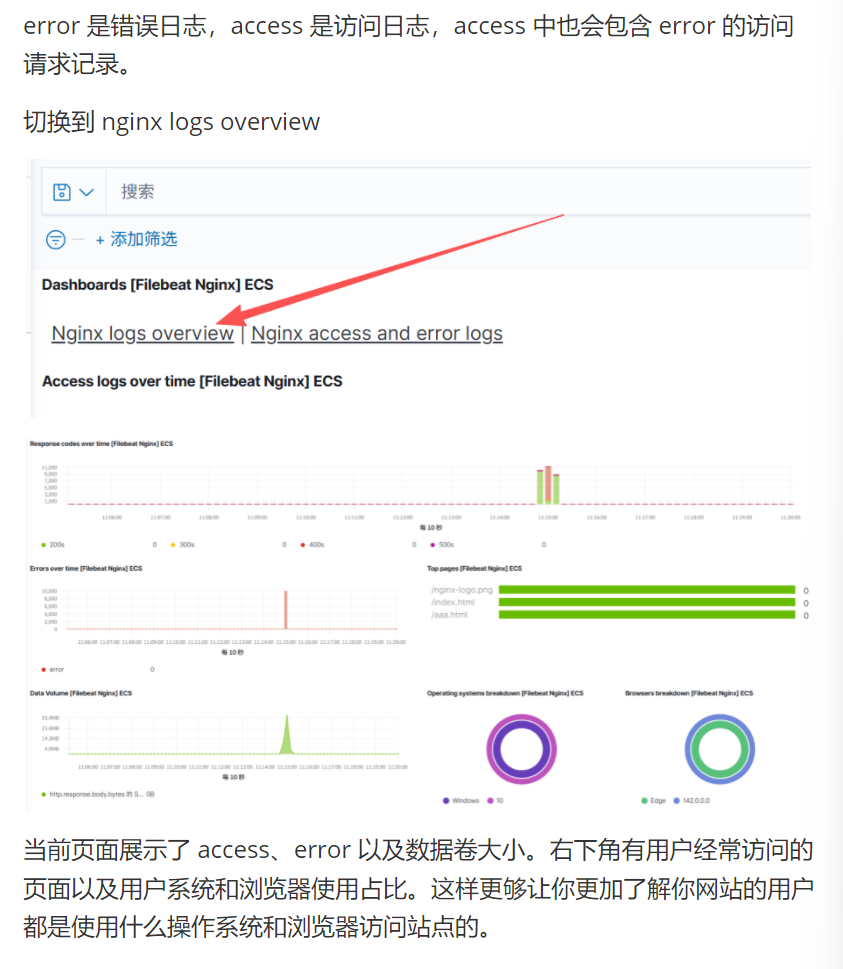Select the /index.html top pages bar
This screenshot has width=843, height=969.
pos(646,602)
